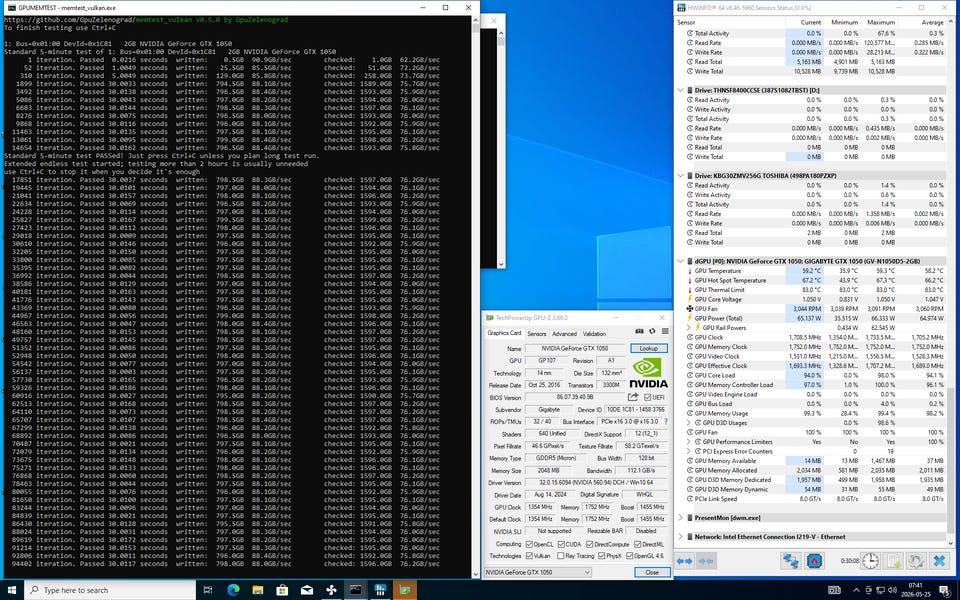
Task: Click the Bus Interface question mark
Action: [666, 422]
